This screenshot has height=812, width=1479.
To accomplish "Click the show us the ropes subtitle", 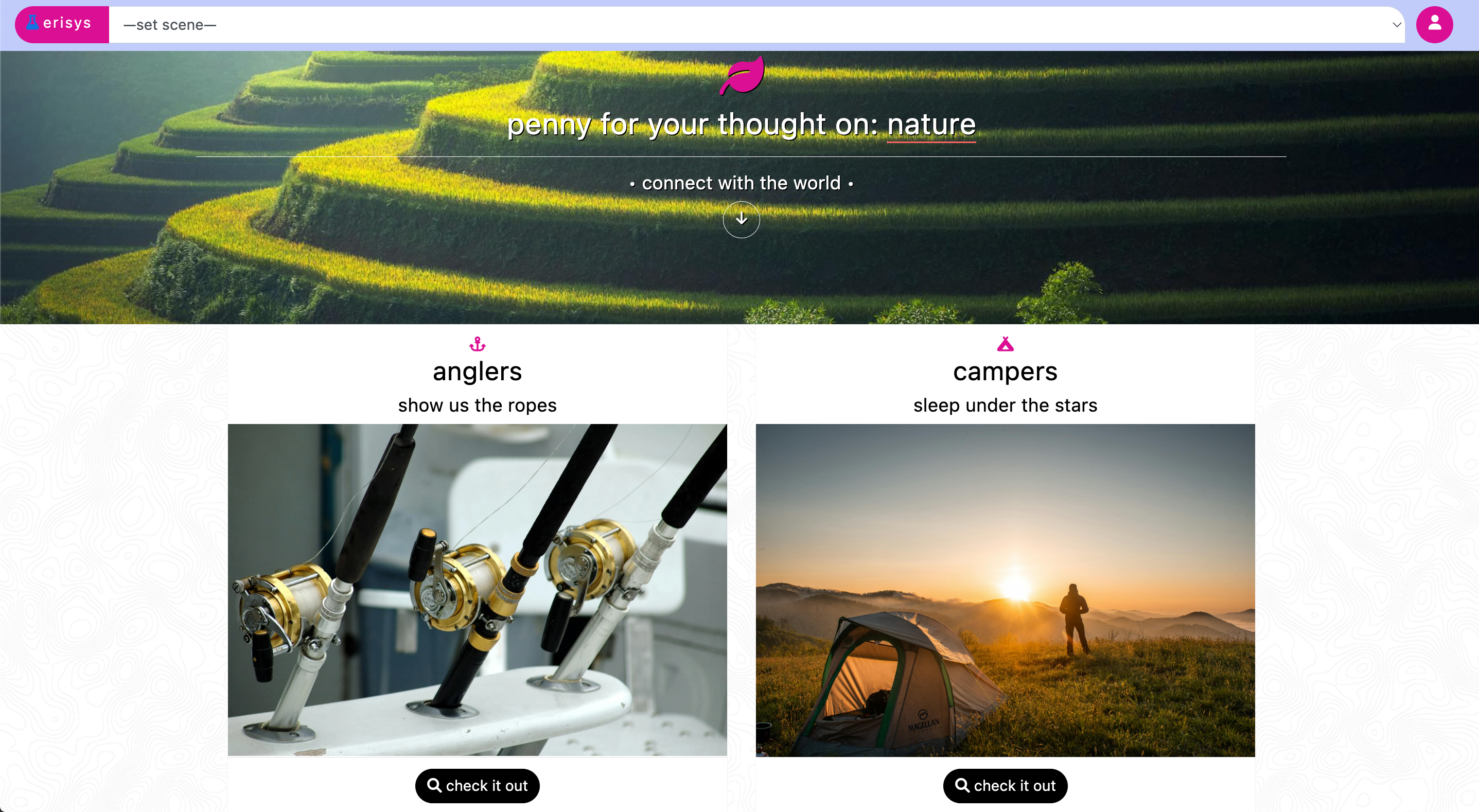I will 477,405.
